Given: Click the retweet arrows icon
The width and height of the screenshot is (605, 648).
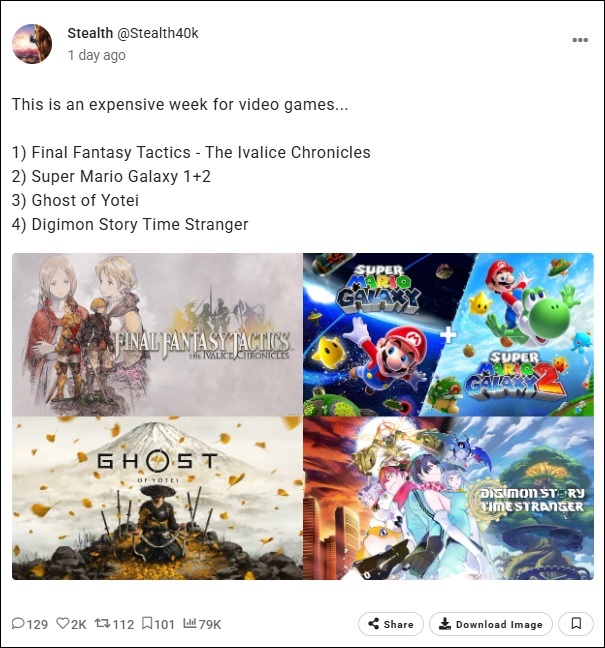Looking at the screenshot, I should tap(102, 623).
